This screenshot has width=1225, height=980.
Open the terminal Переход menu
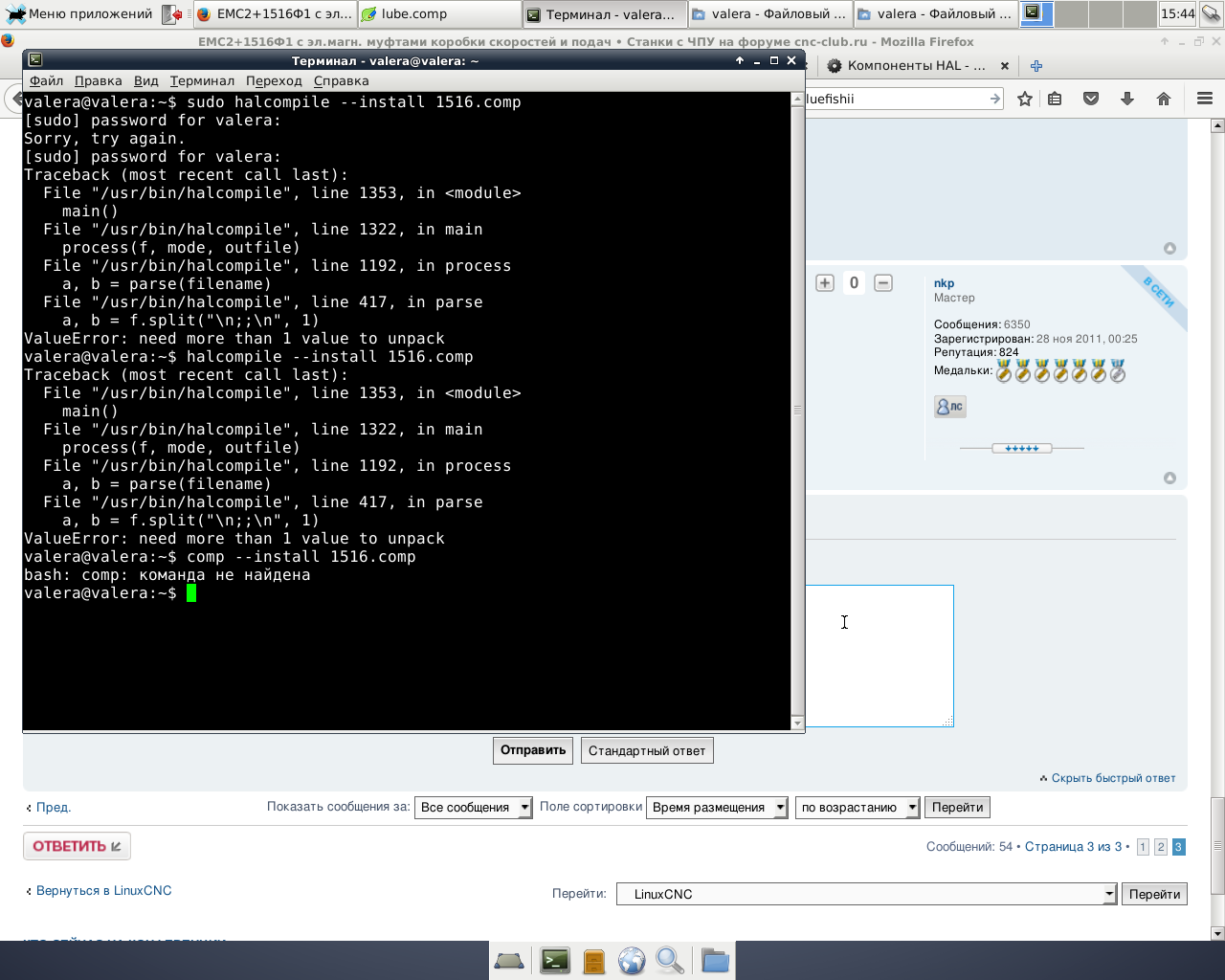(274, 81)
